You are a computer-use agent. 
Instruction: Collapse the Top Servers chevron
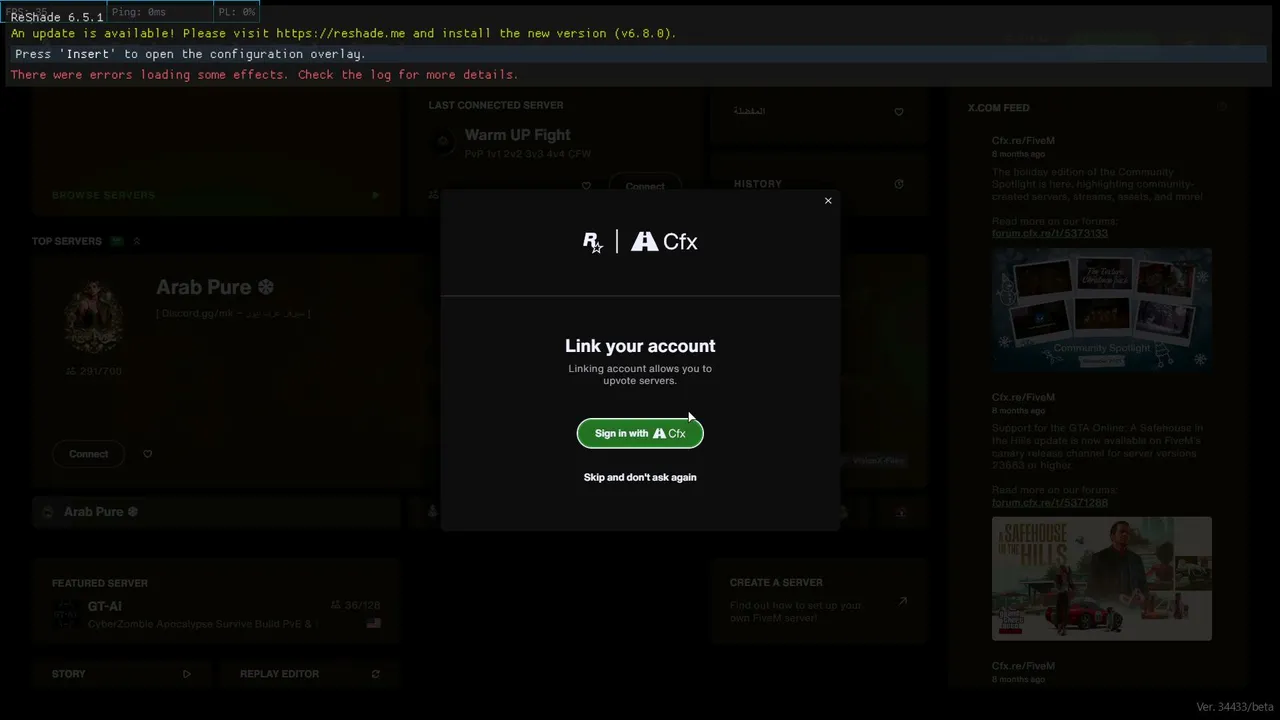[x=137, y=241]
